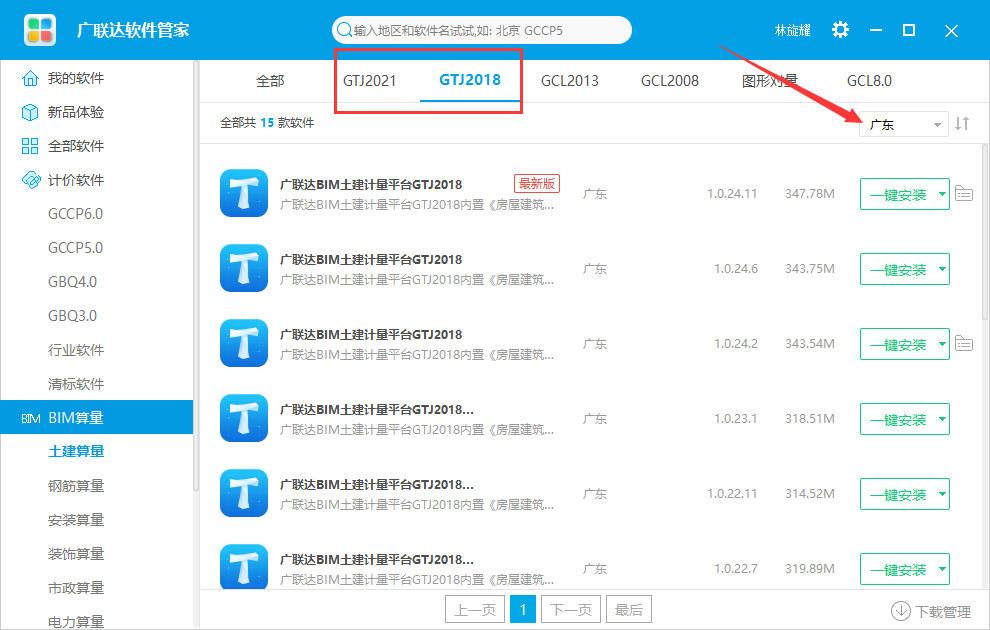Click the 最新版 tag on first row
The width and height of the screenshot is (990, 630).
pyautogui.click(x=537, y=184)
